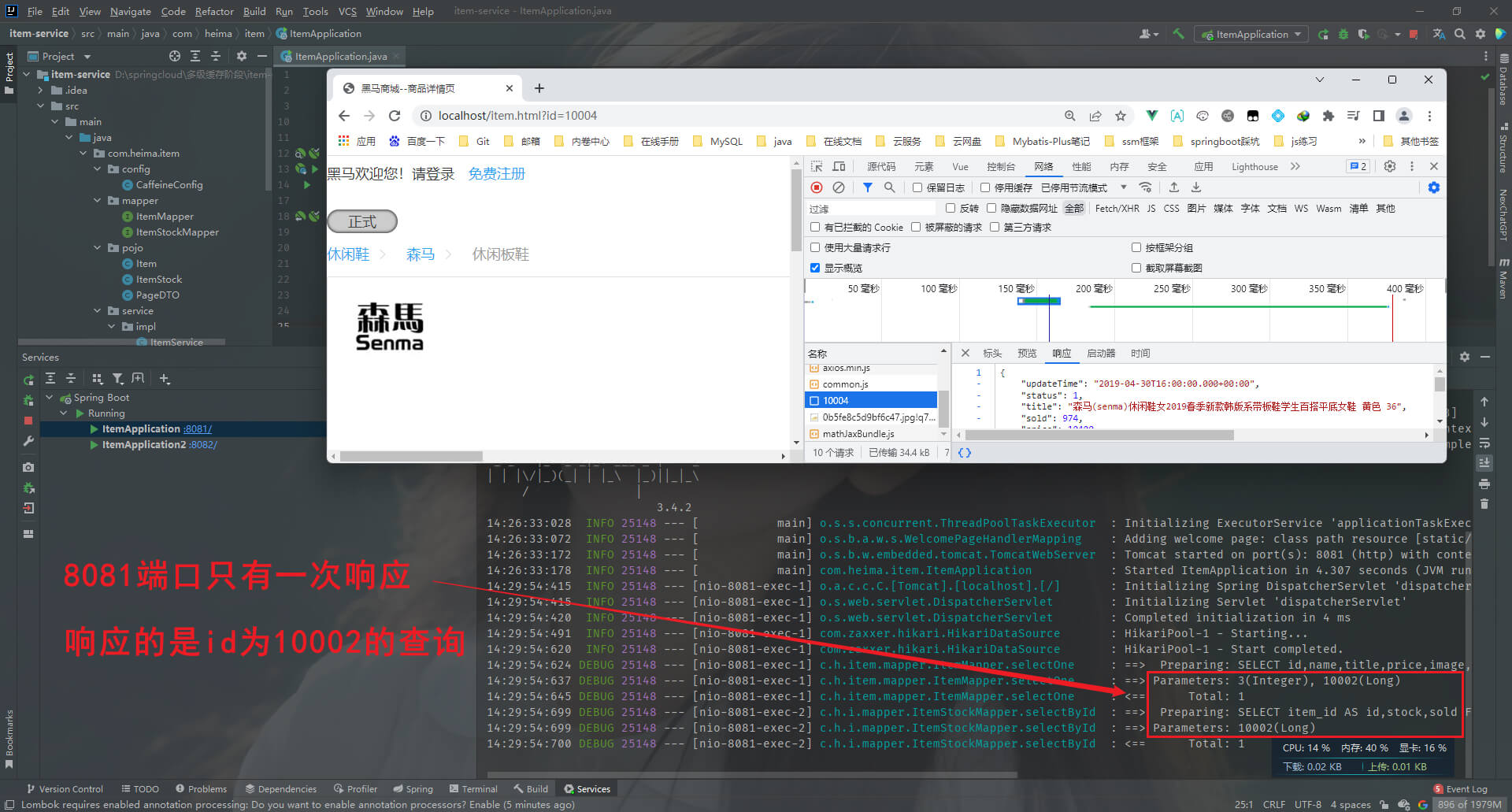The image size is (1512, 812).
Task: Pretty print response braces icon
Action: (x=965, y=453)
